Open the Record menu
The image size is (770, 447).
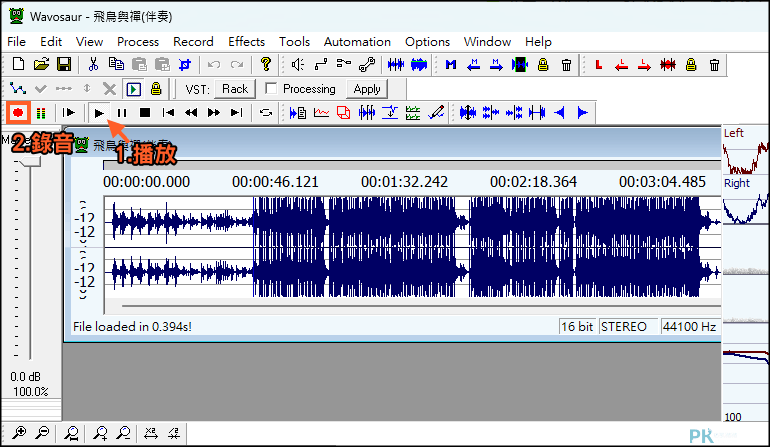click(193, 42)
